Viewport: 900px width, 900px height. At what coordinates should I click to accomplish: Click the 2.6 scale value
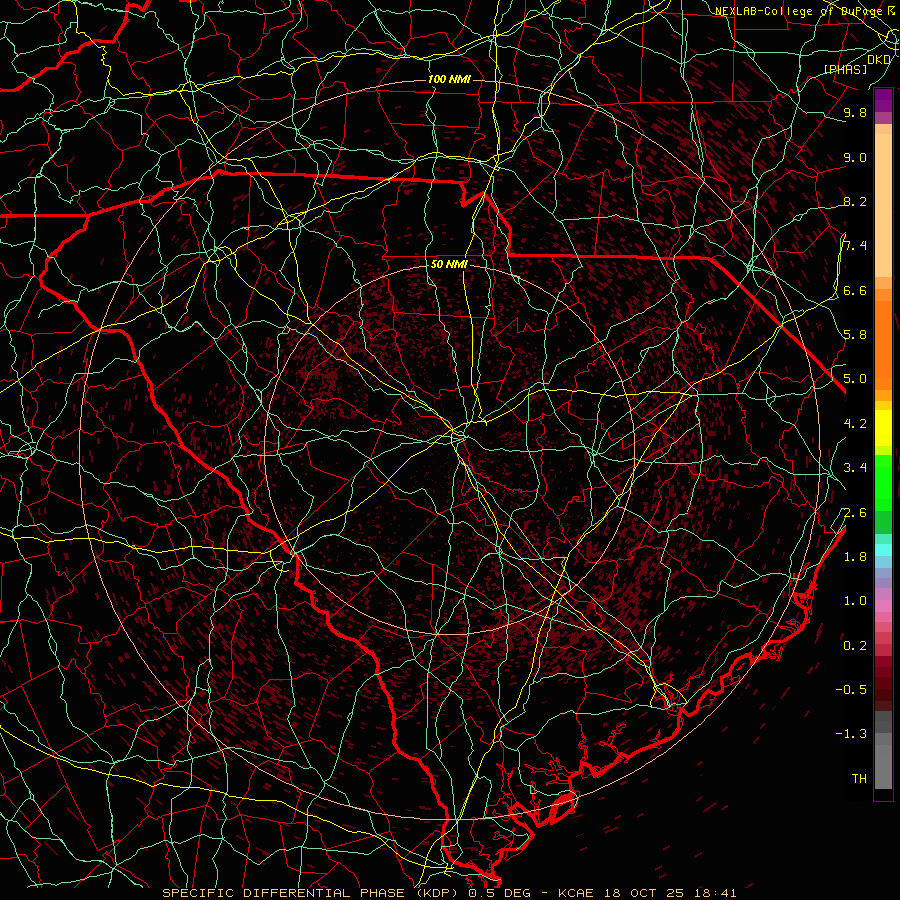click(x=855, y=513)
